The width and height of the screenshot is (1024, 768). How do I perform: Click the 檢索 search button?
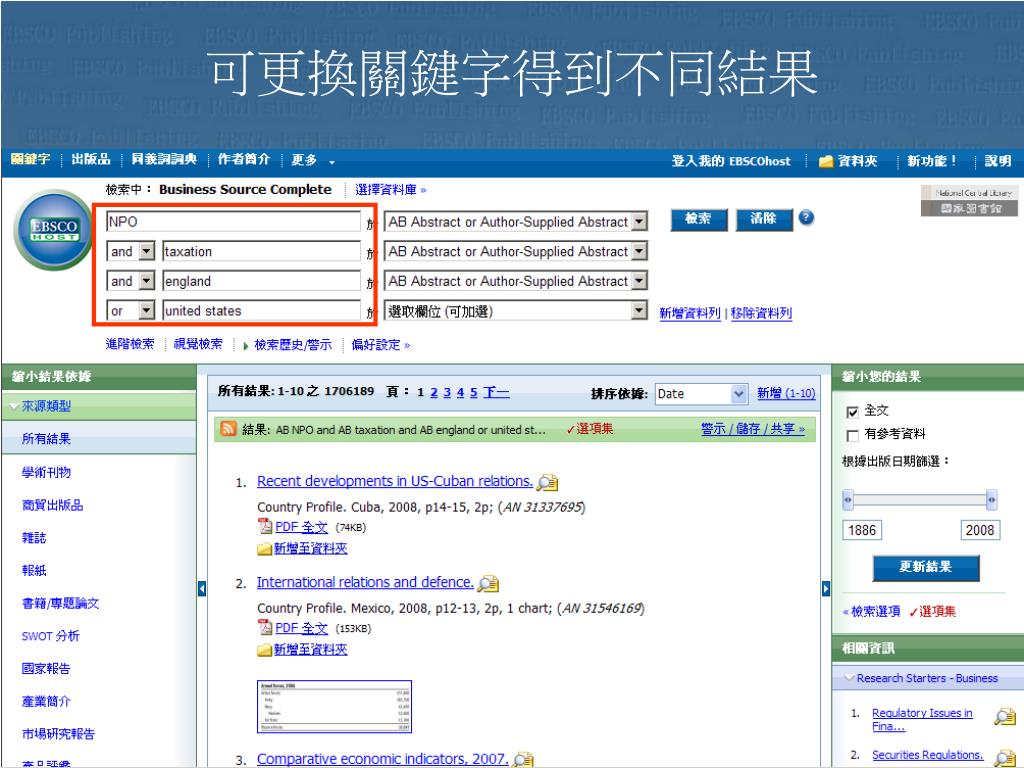pos(698,219)
